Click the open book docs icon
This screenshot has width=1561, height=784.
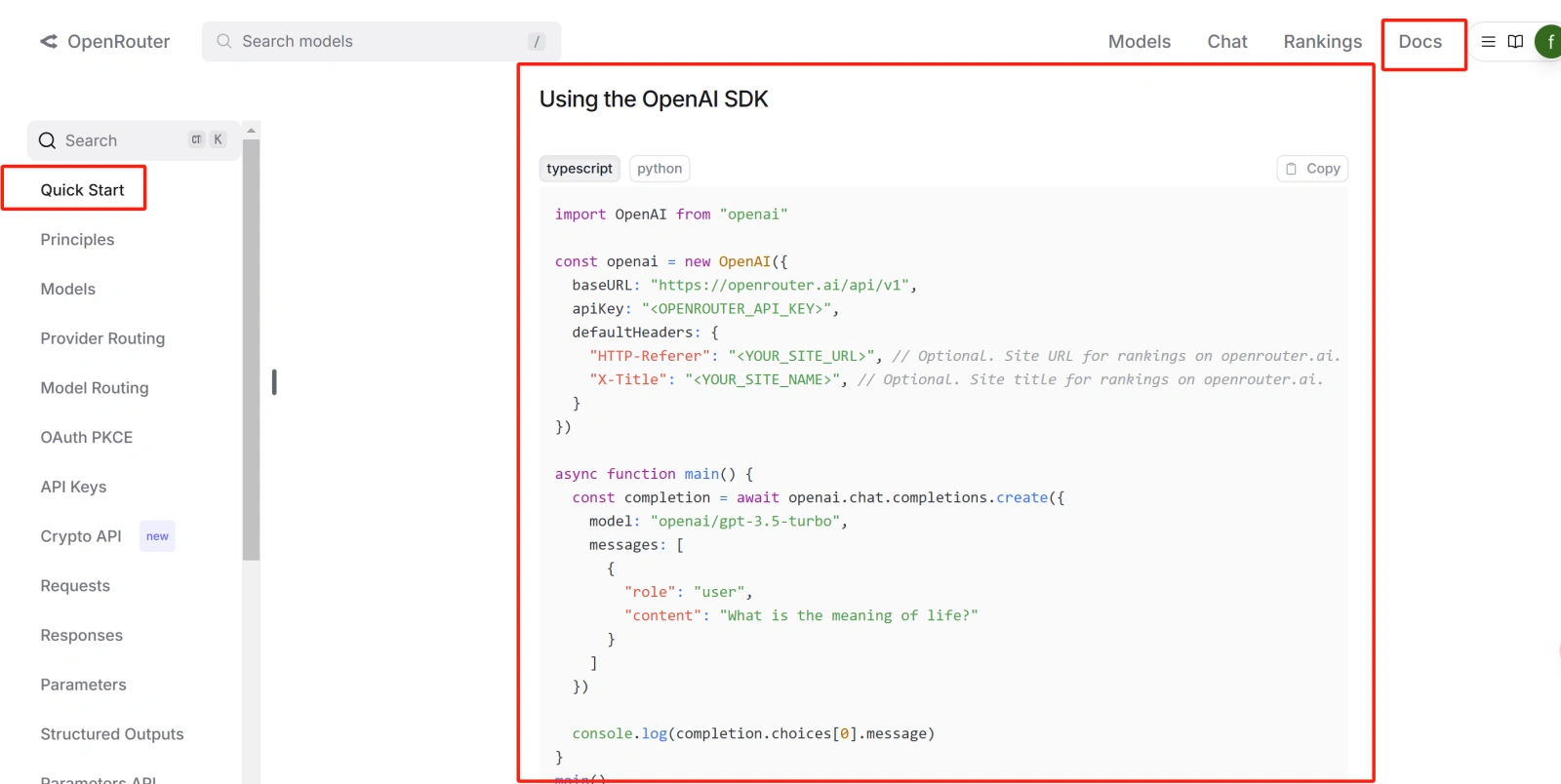tap(1515, 41)
